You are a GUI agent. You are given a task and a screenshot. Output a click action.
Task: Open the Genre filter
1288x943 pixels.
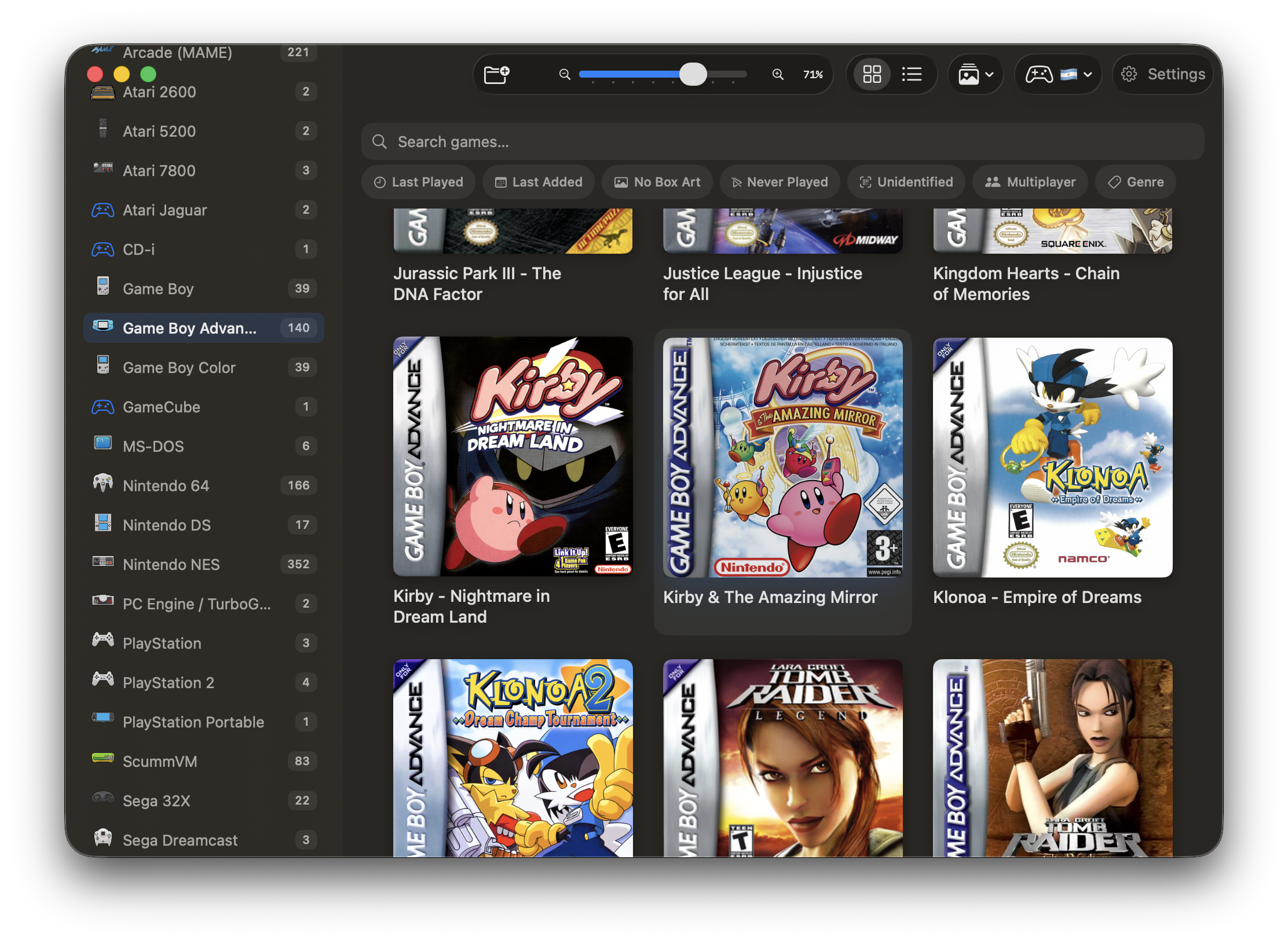(x=1136, y=182)
